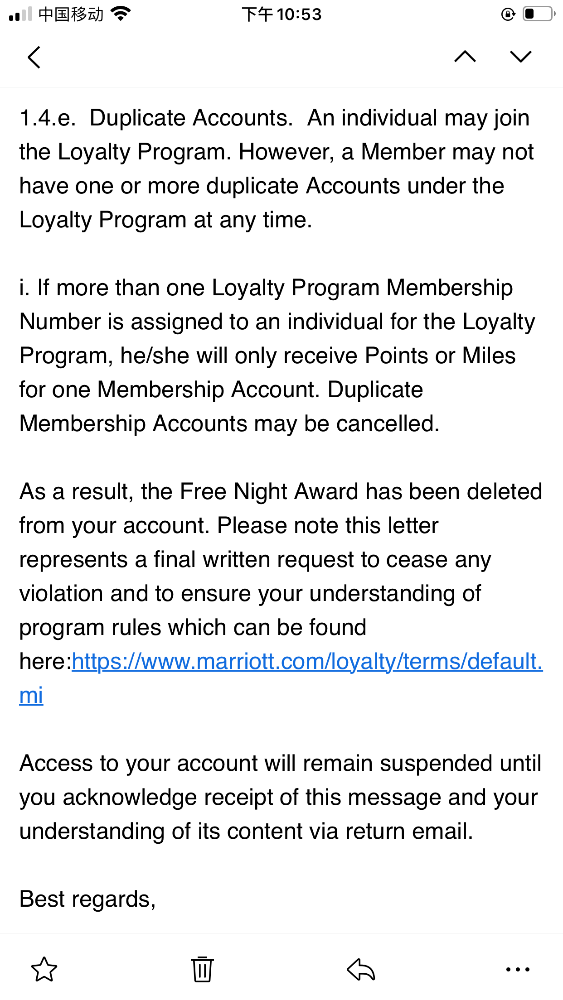This screenshot has width=563, height=1000.
Task: Tap the Wi-Fi status icon
Action: tap(120, 14)
